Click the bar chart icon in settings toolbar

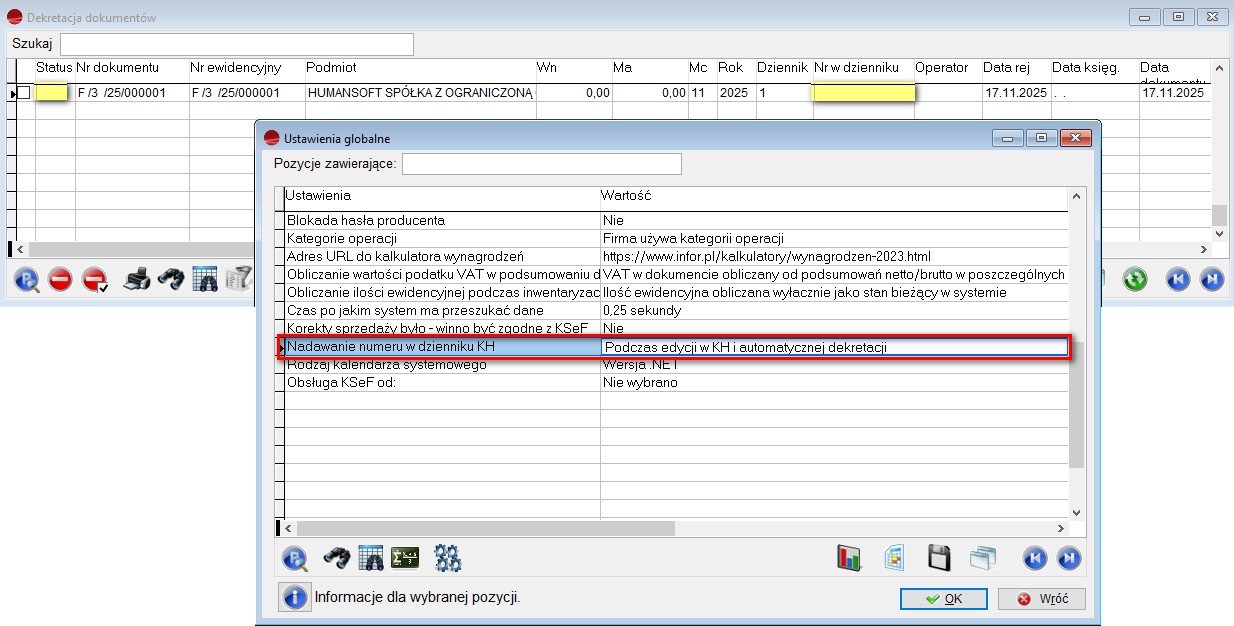pyautogui.click(x=849, y=558)
